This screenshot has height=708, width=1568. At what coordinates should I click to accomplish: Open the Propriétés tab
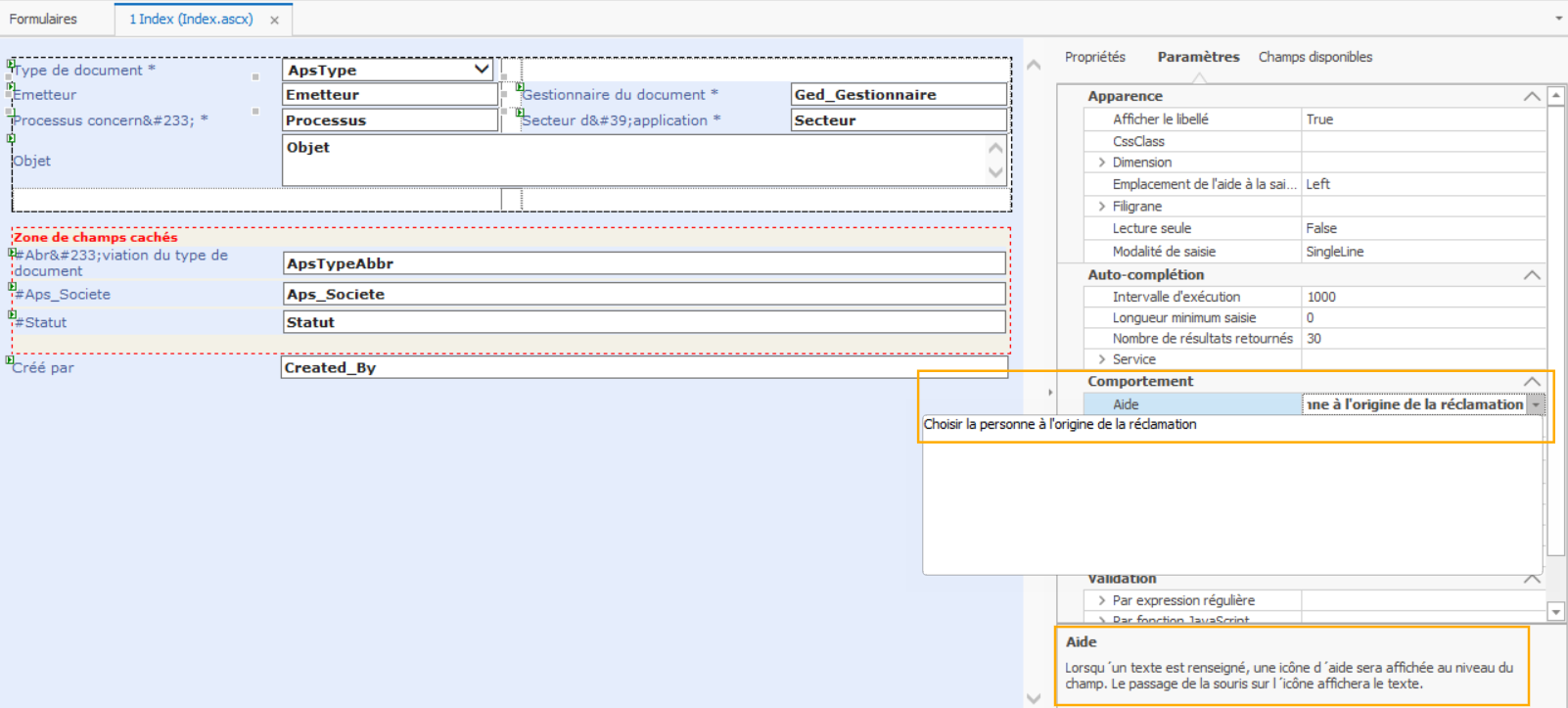click(x=1094, y=57)
